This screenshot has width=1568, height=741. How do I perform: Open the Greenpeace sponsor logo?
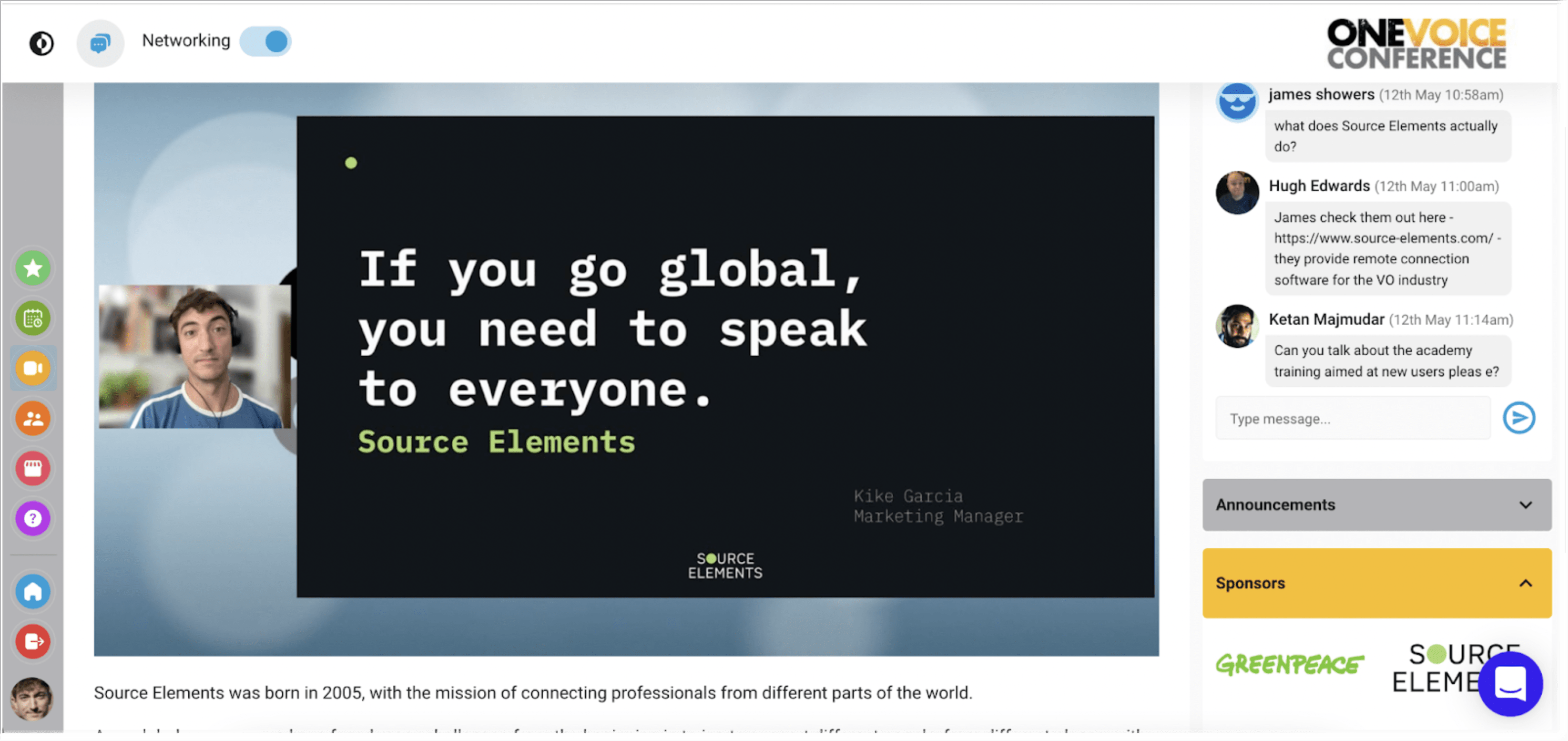click(x=1289, y=664)
